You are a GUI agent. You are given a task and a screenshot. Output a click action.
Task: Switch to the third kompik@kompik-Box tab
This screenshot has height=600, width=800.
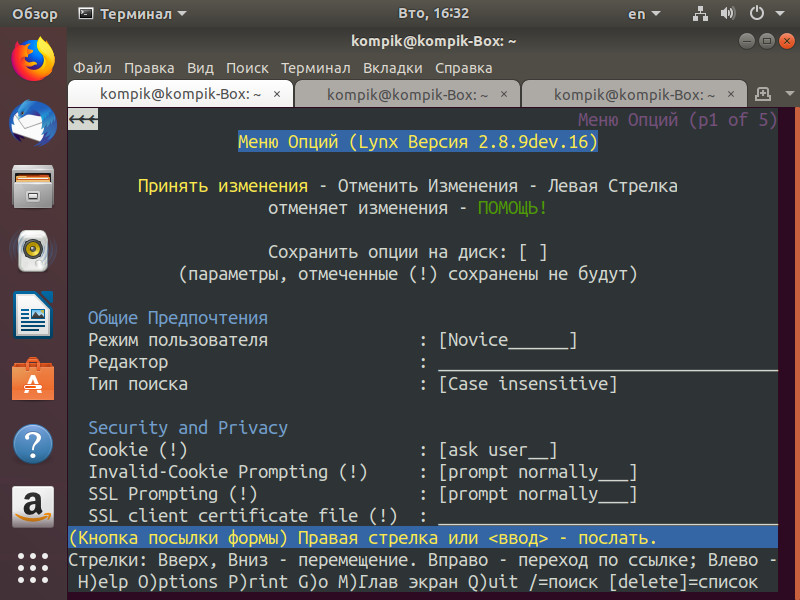634,94
